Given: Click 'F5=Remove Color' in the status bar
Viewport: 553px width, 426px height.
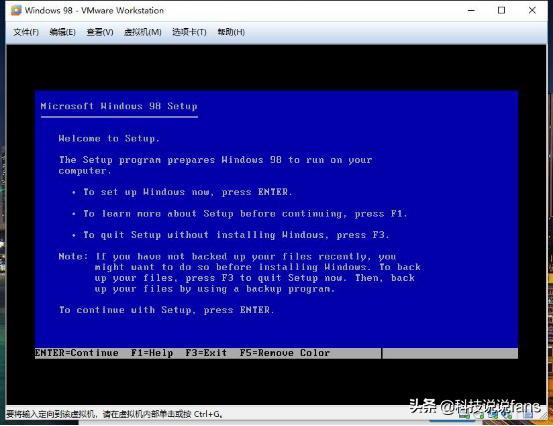Looking at the screenshot, I should pos(285,353).
